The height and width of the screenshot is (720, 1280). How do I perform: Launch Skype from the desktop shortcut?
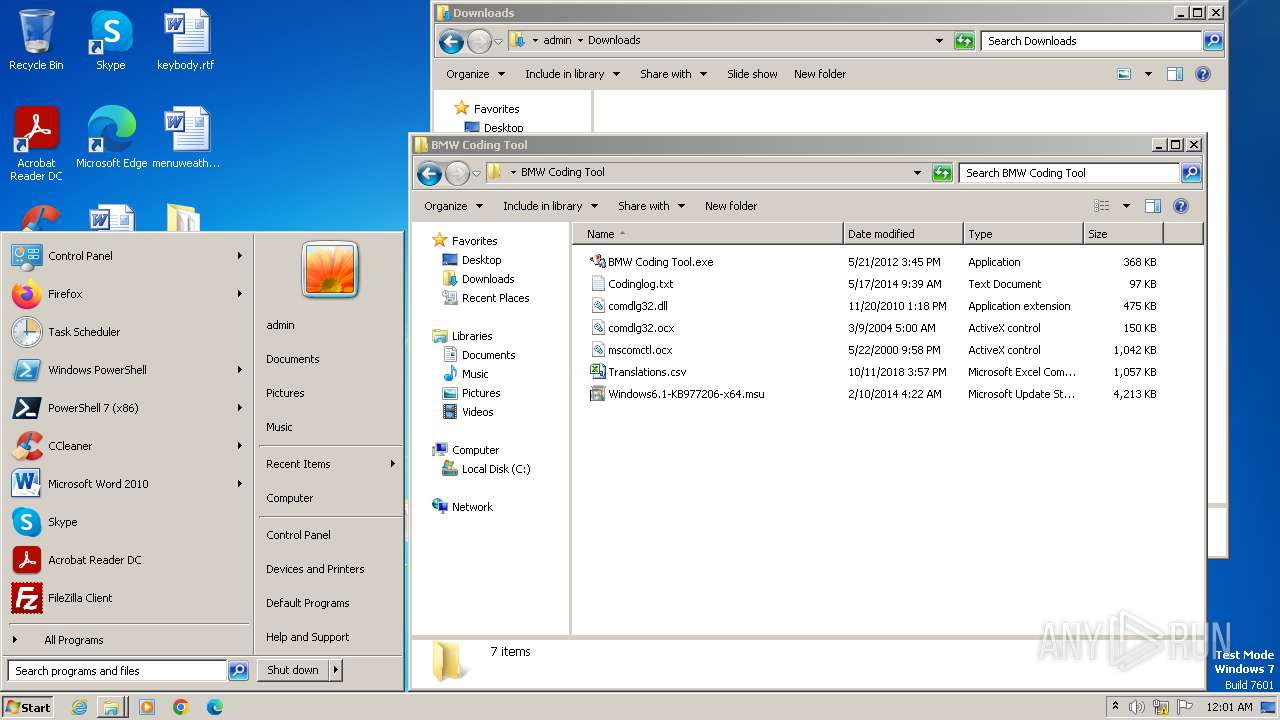(x=110, y=40)
